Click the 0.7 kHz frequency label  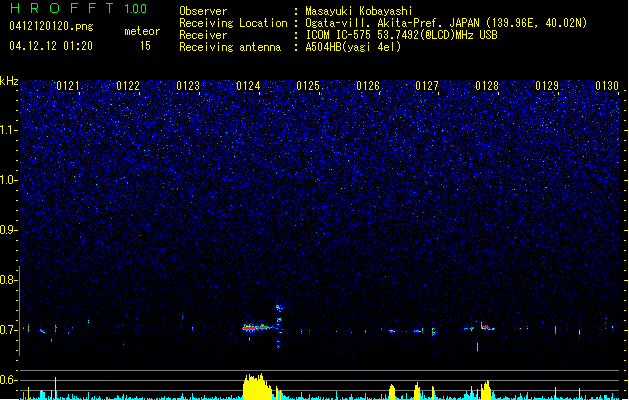point(8,330)
